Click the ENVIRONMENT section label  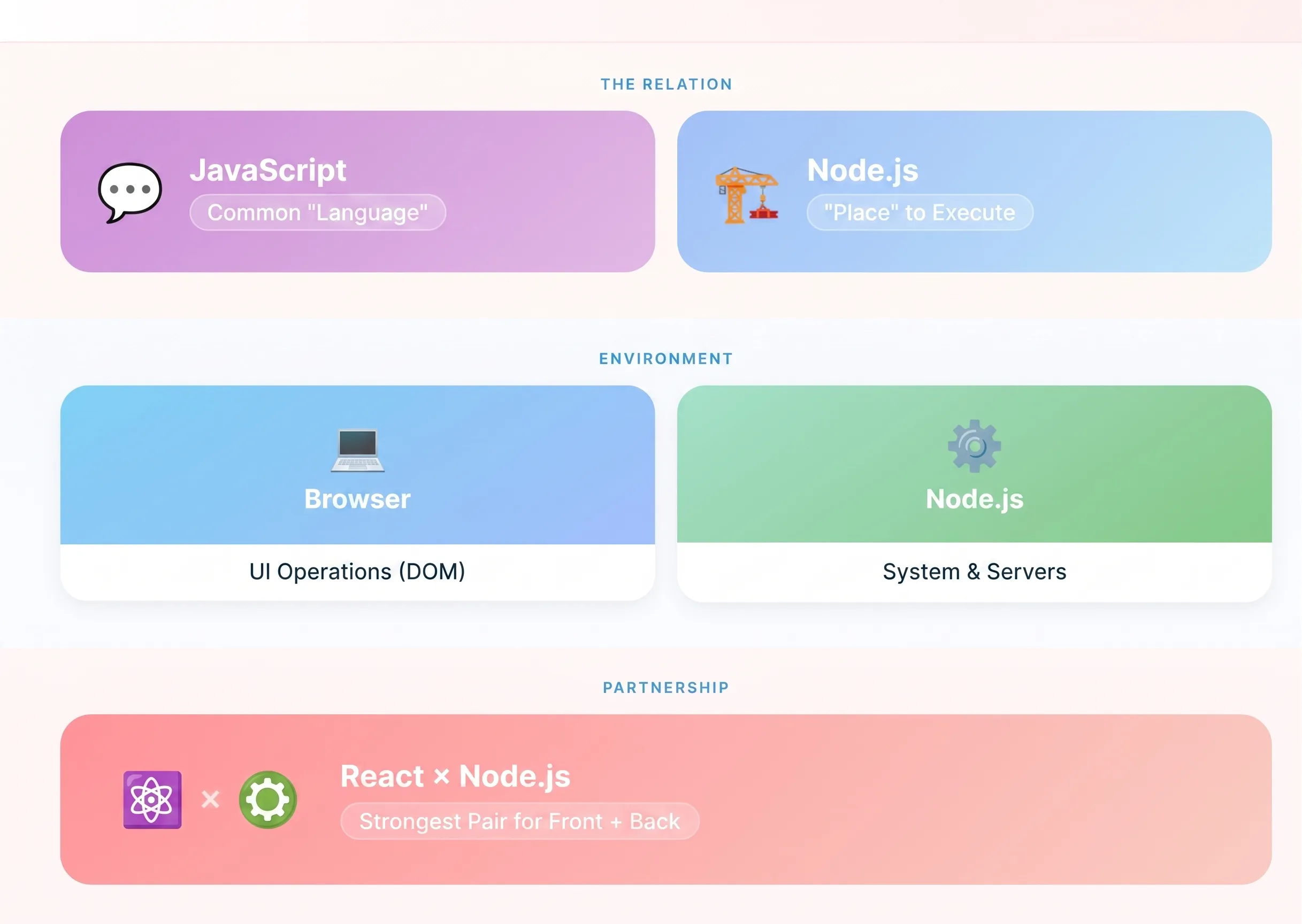point(667,358)
